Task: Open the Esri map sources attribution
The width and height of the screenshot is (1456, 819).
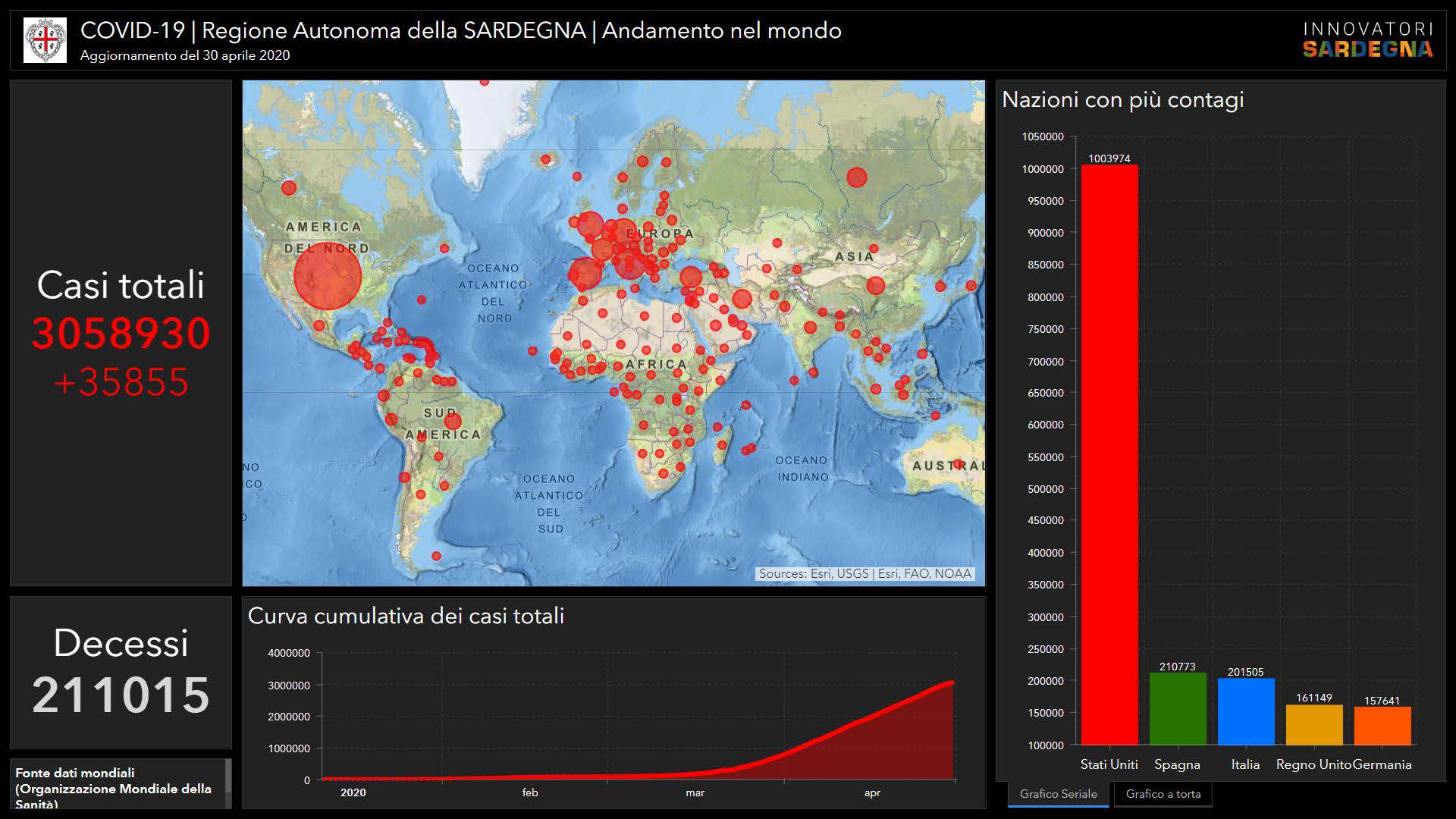Action: pos(864,574)
